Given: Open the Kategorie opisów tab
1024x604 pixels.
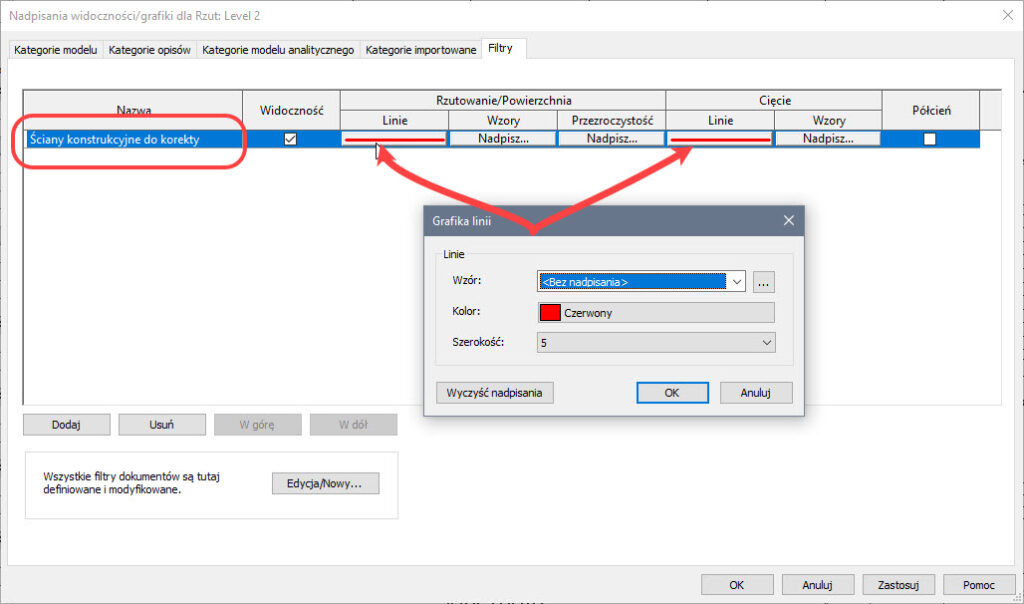Looking at the screenshot, I should (150, 50).
